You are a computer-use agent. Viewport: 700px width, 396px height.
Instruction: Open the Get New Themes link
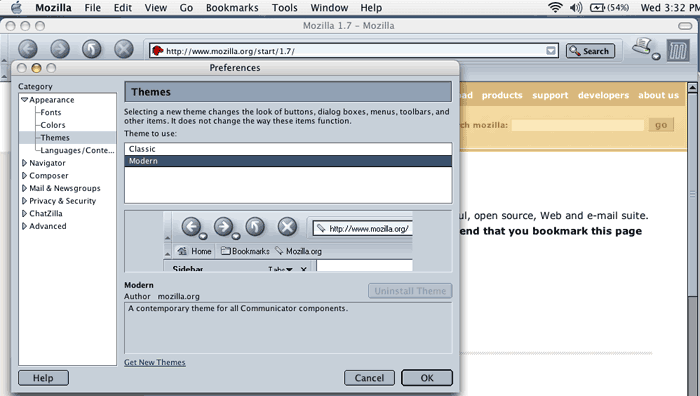click(154, 362)
